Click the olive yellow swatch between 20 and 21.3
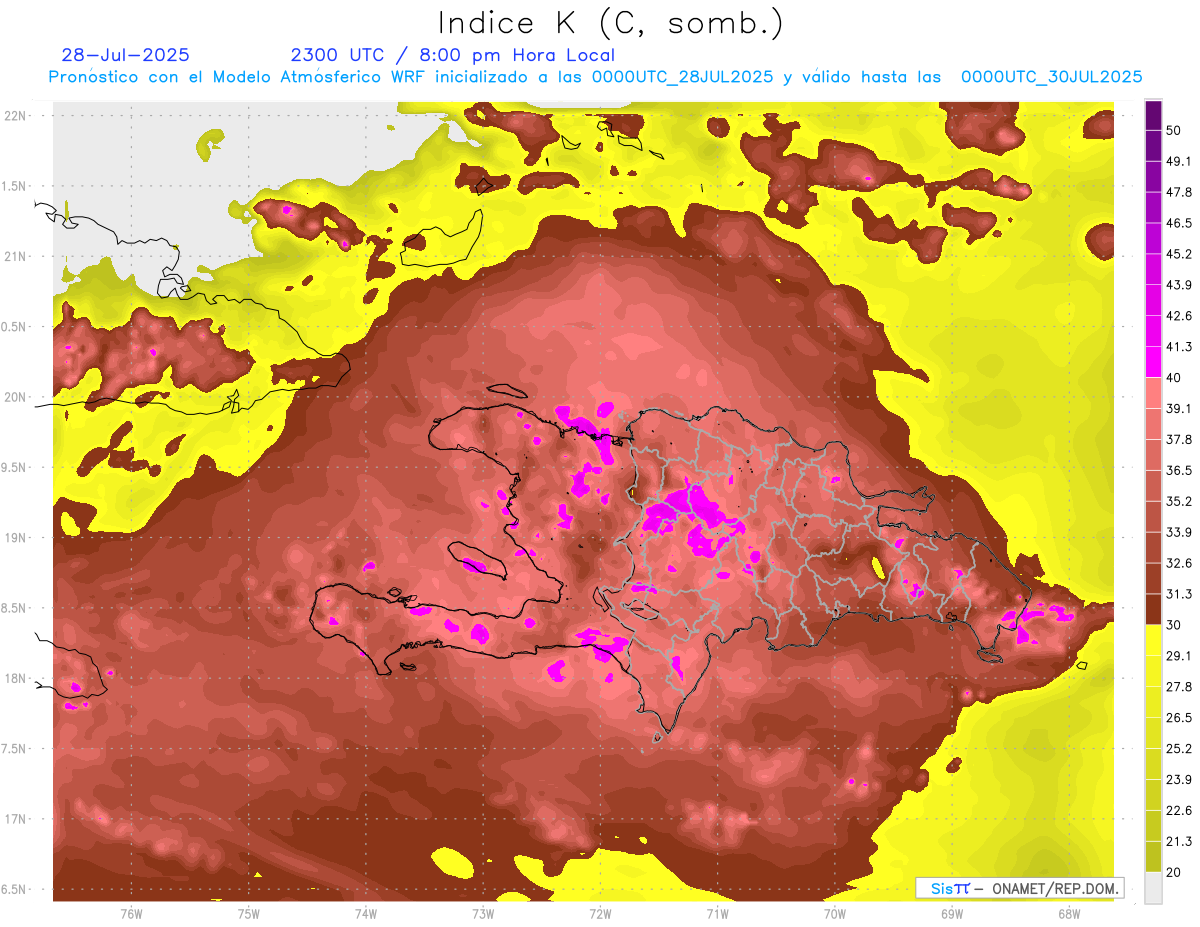This screenshot has height=927, width=1200. click(x=1153, y=856)
